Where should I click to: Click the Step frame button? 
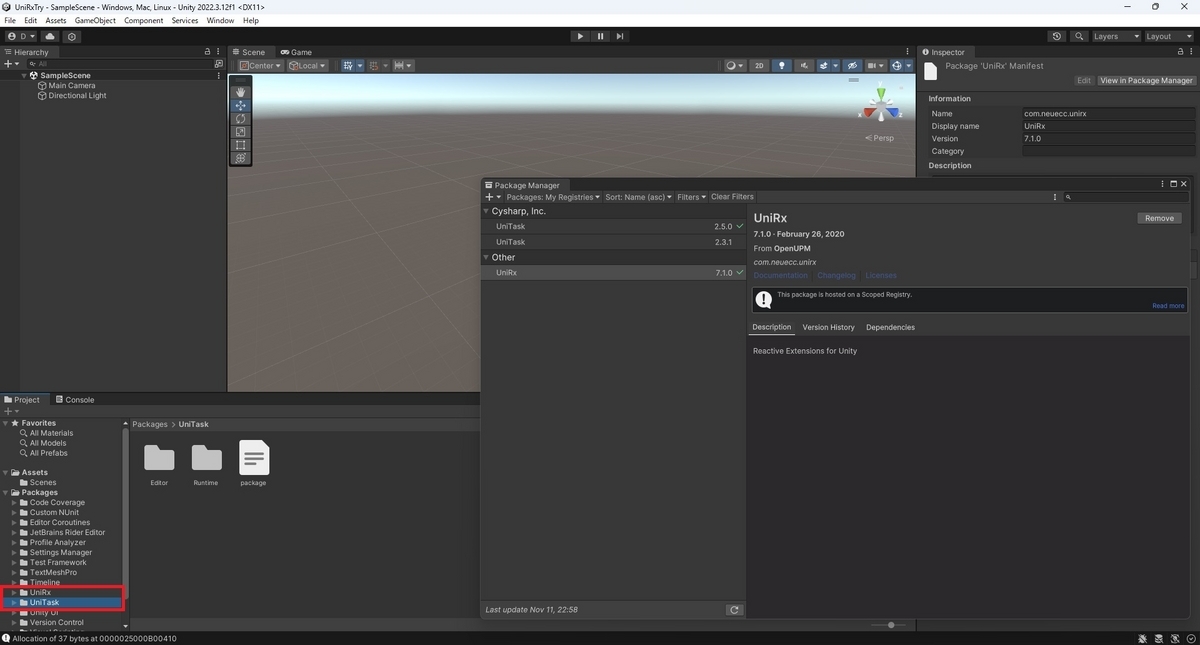[x=620, y=36]
